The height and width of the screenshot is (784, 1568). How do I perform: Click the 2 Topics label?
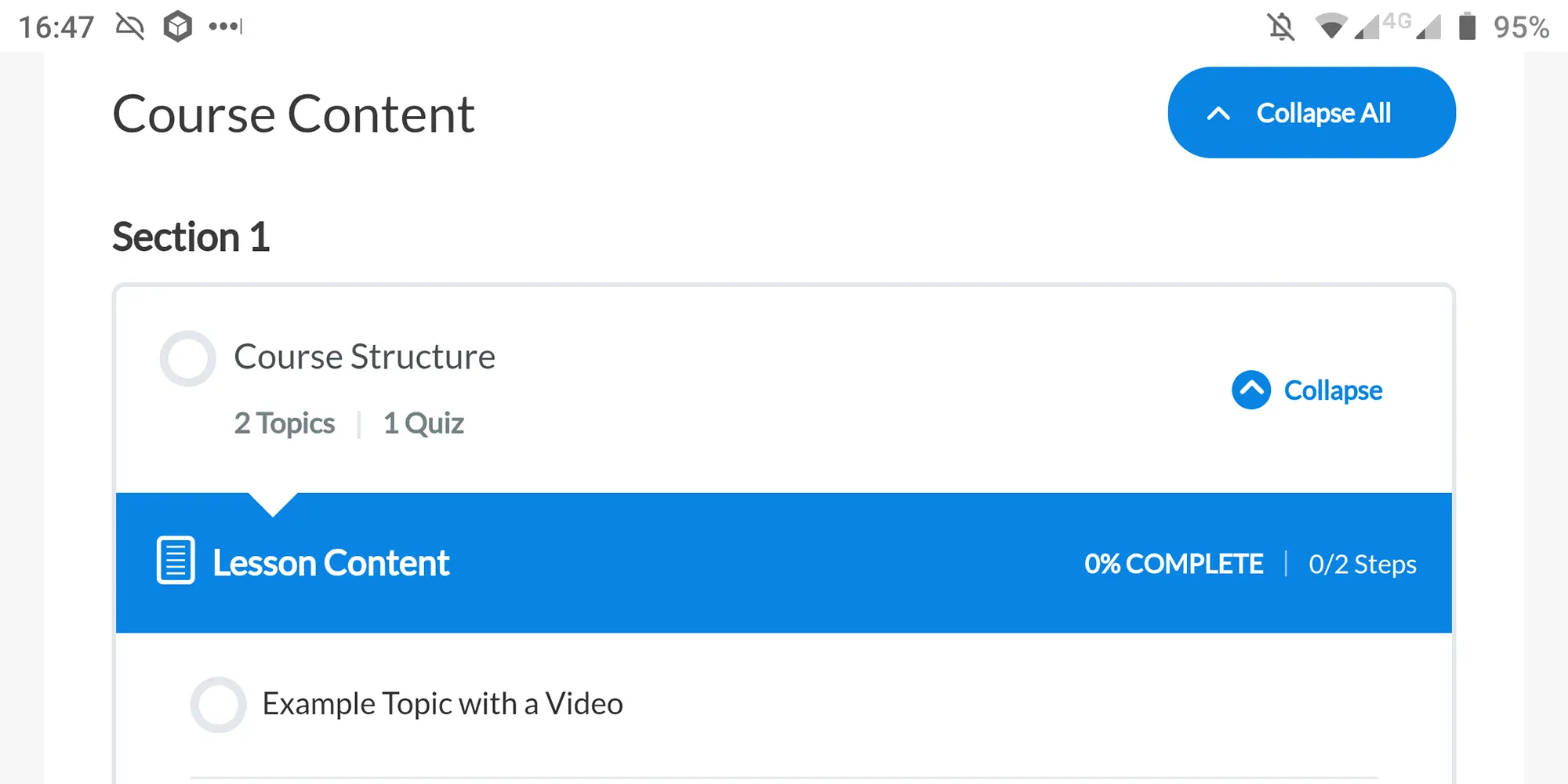[285, 423]
